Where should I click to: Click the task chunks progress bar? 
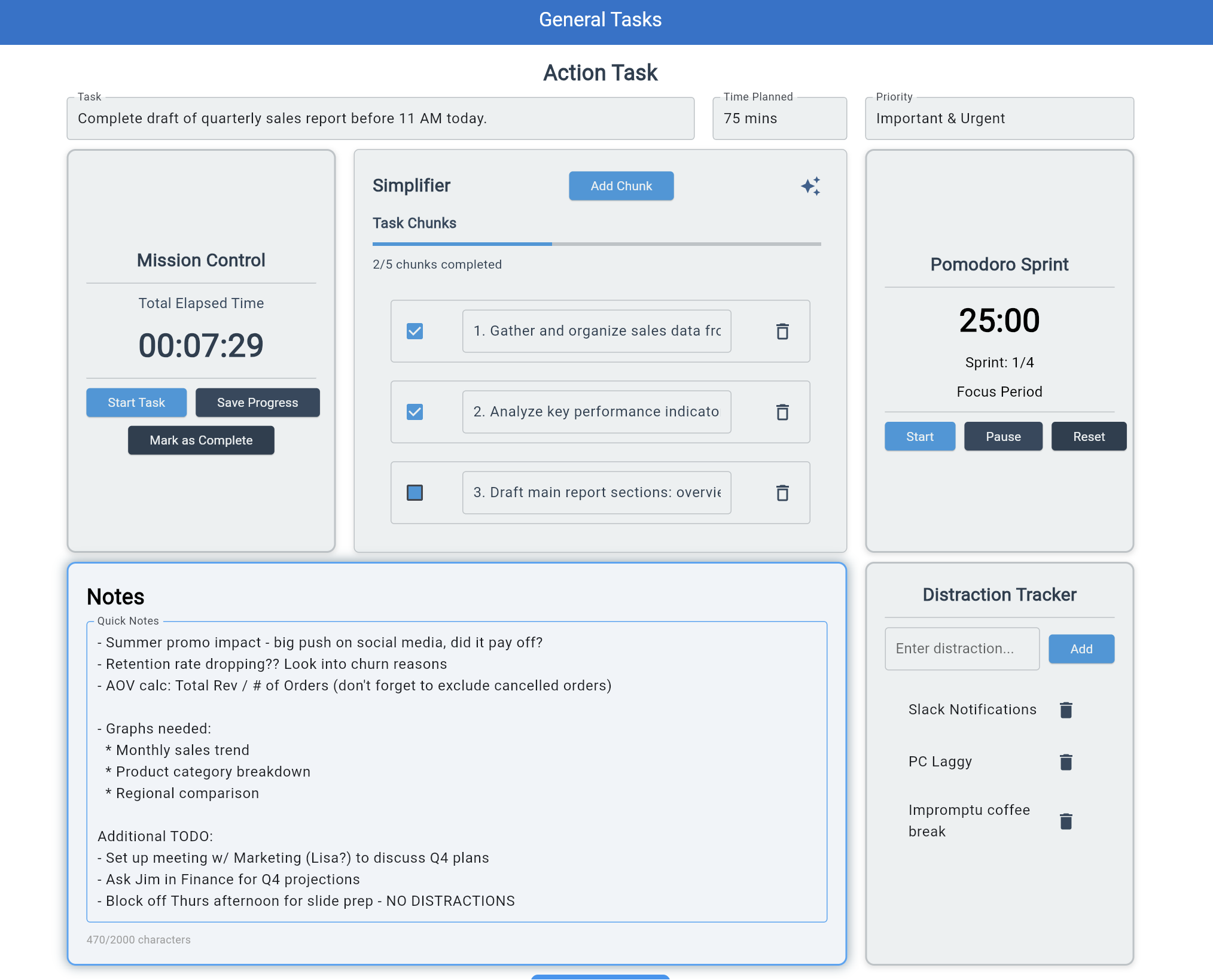596,244
